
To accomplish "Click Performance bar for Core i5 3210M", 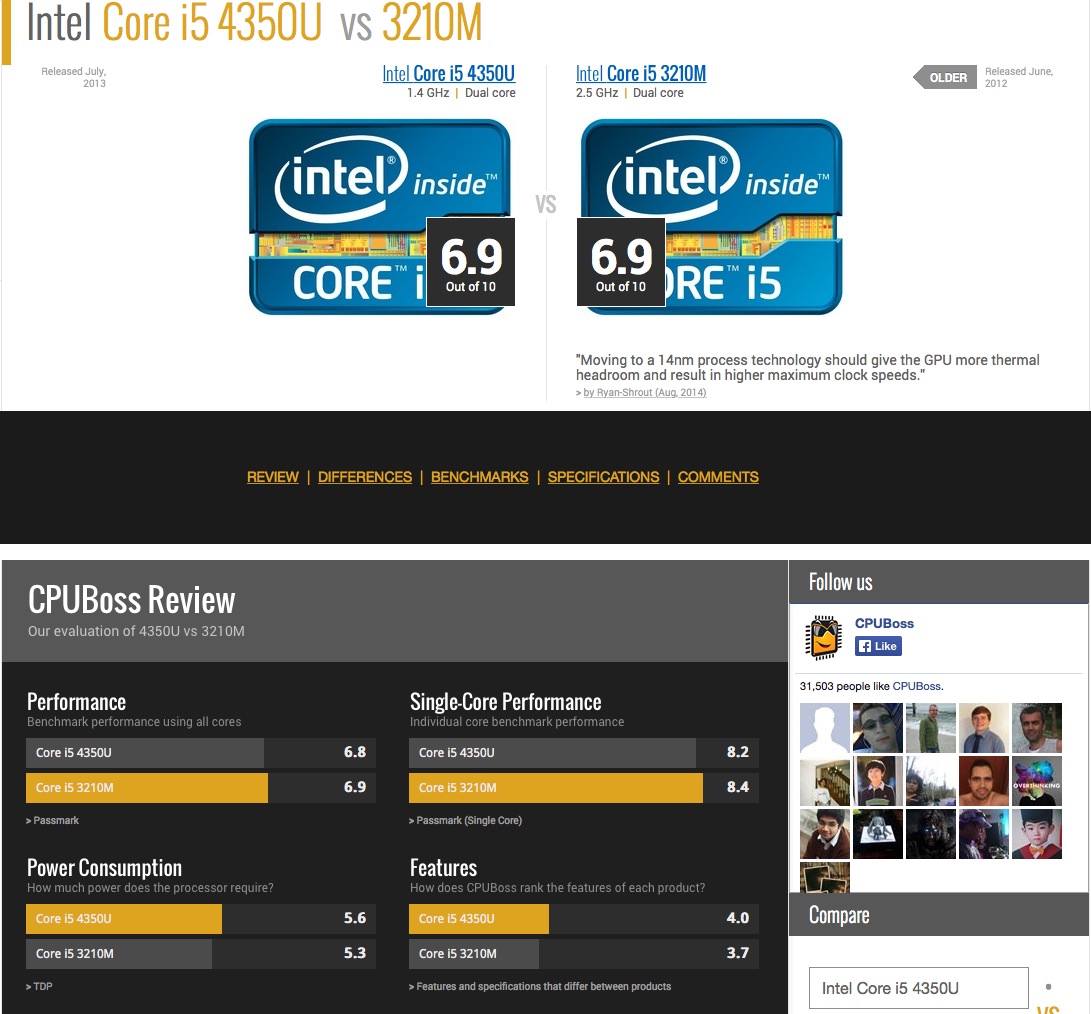I will pos(201,787).
